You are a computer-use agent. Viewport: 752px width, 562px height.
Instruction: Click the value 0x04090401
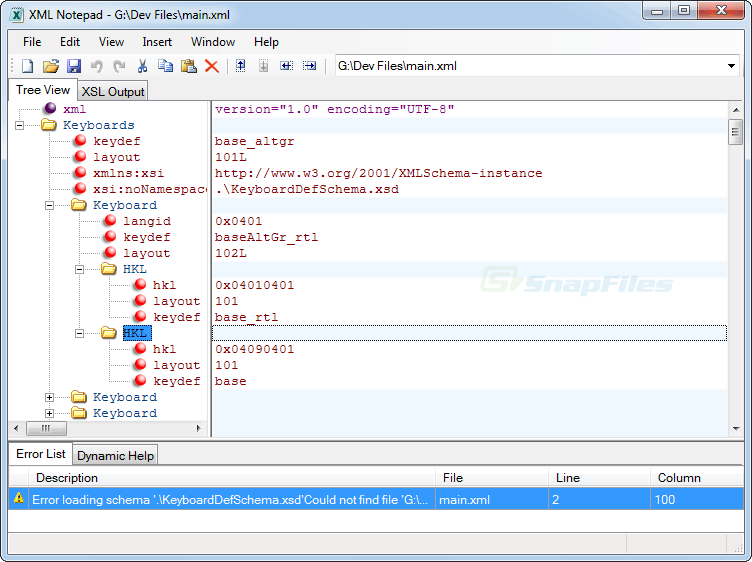(254, 349)
